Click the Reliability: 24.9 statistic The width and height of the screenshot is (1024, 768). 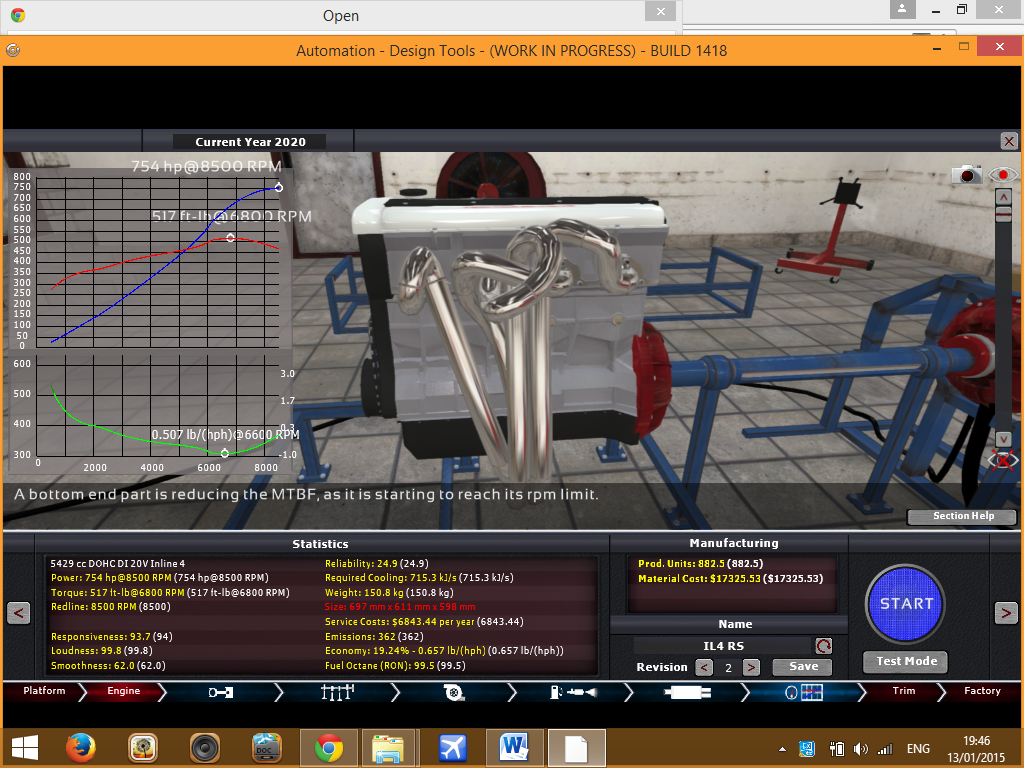click(376, 564)
